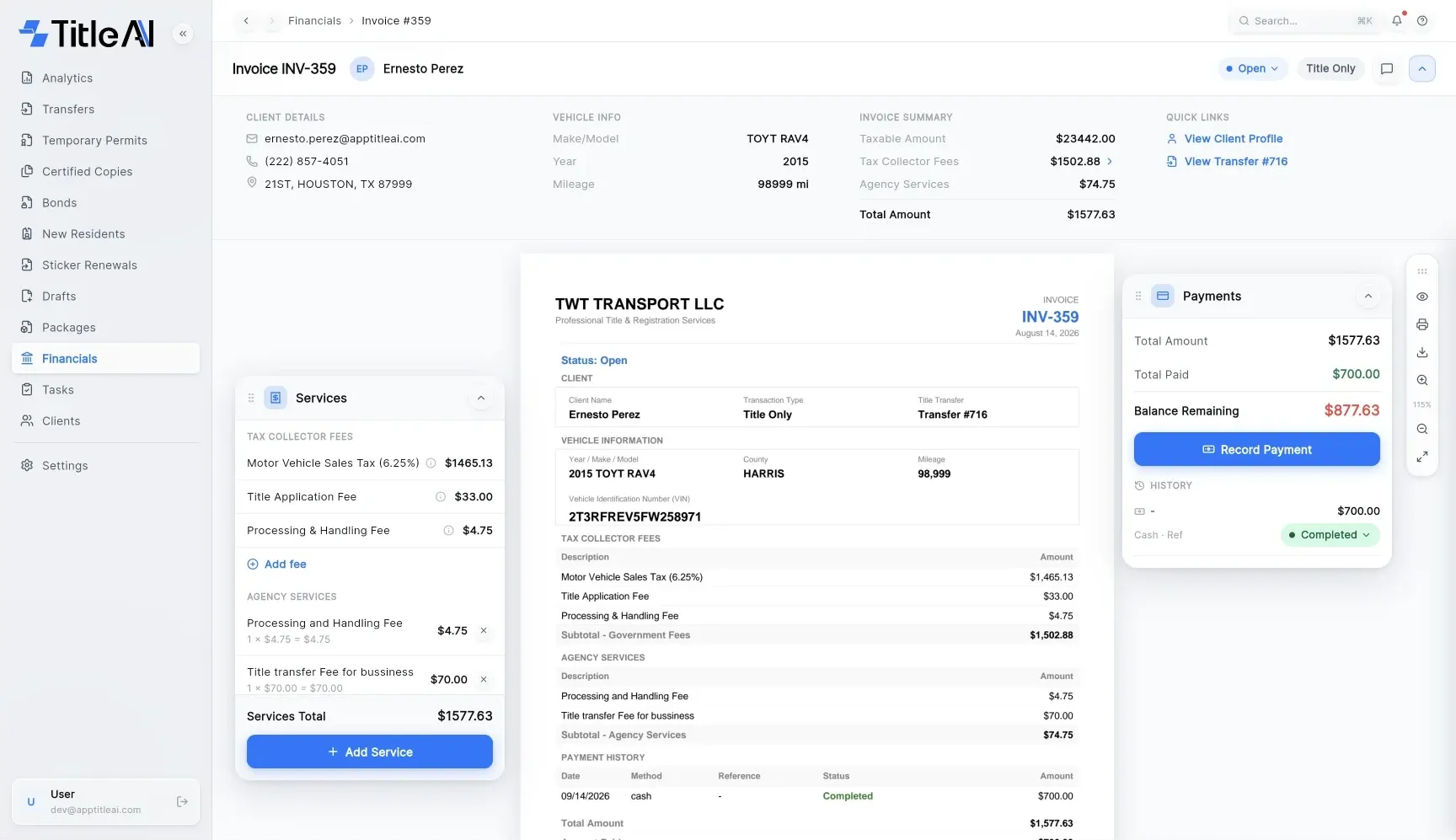Collapse the Payments panel
Screen dimensions: 1456x840
[1368, 296]
